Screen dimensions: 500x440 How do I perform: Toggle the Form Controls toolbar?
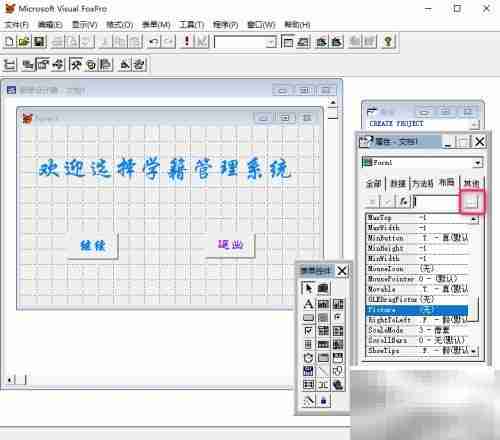(76, 65)
